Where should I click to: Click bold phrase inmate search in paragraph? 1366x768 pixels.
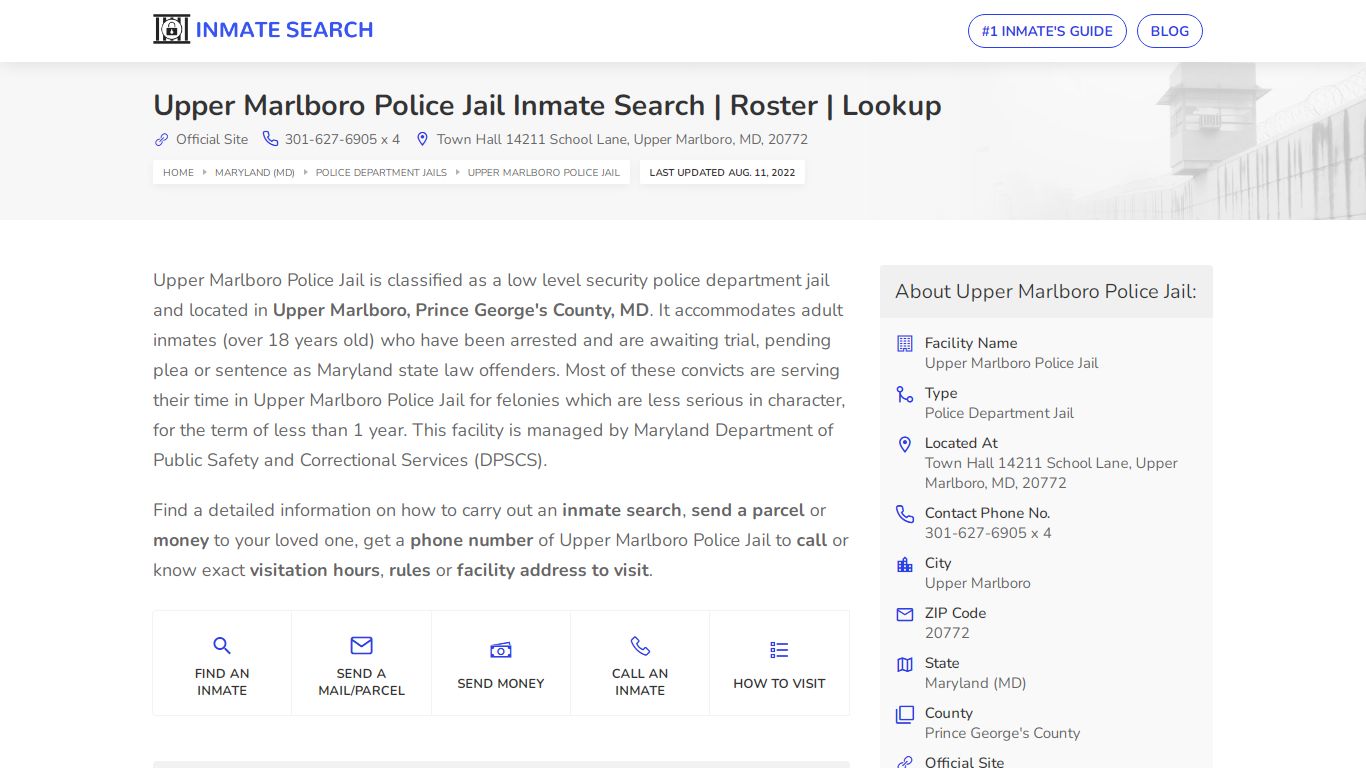(622, 510)
